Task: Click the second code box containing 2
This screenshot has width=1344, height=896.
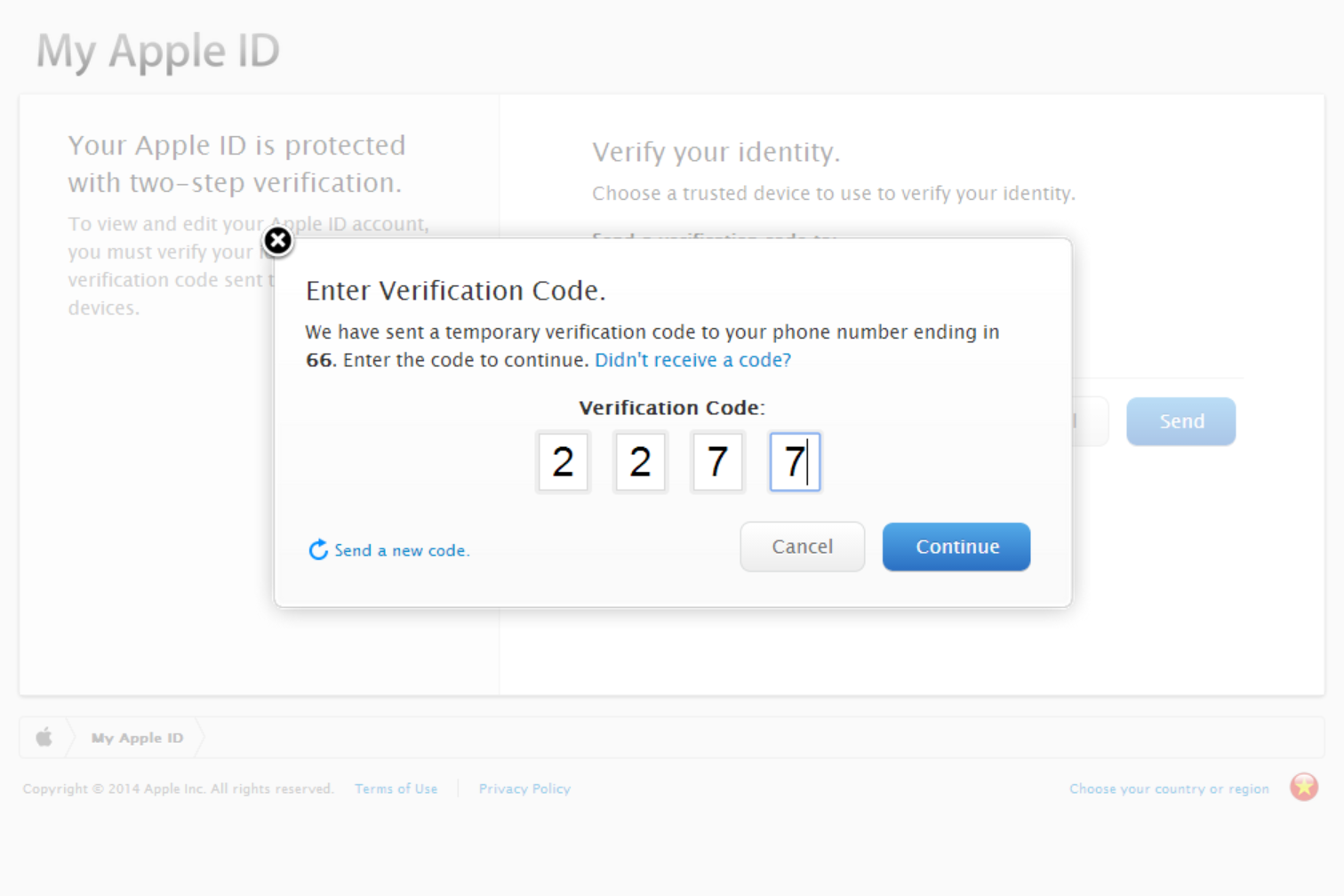Action: click(640, 461)
